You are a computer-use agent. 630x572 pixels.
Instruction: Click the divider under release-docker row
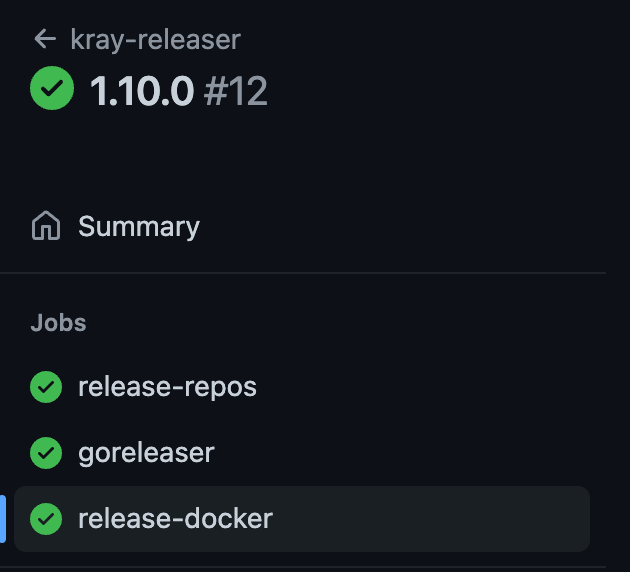point(303,567)
